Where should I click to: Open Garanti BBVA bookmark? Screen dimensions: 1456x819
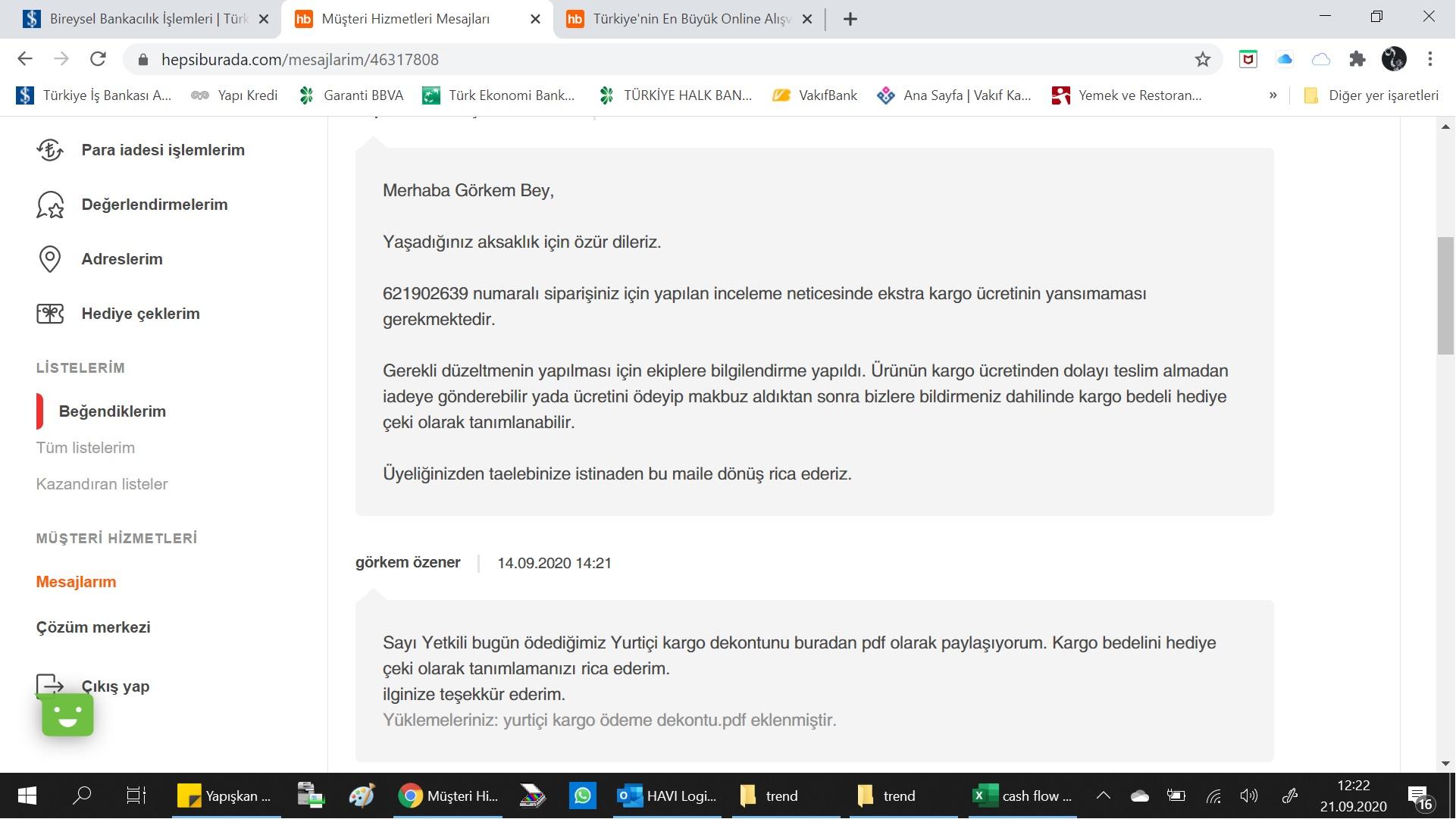click(x=352, y=95)
